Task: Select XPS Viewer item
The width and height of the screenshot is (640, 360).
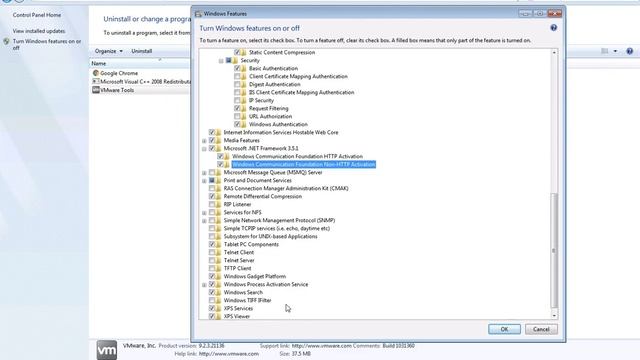Action: pos(237,316)
